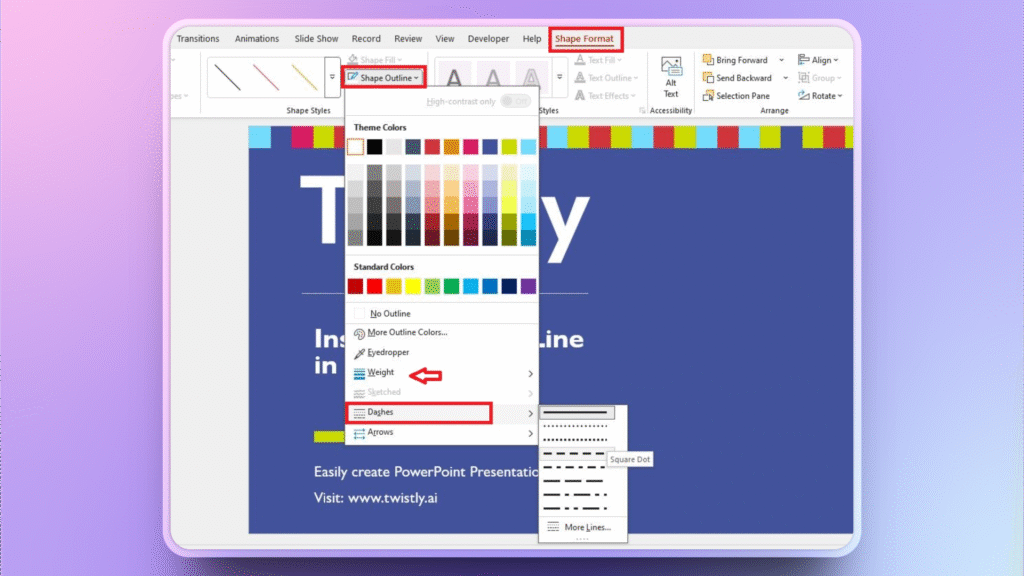
Task: Choose the purple Standard Colors swatch
Action: pos(528,287)
